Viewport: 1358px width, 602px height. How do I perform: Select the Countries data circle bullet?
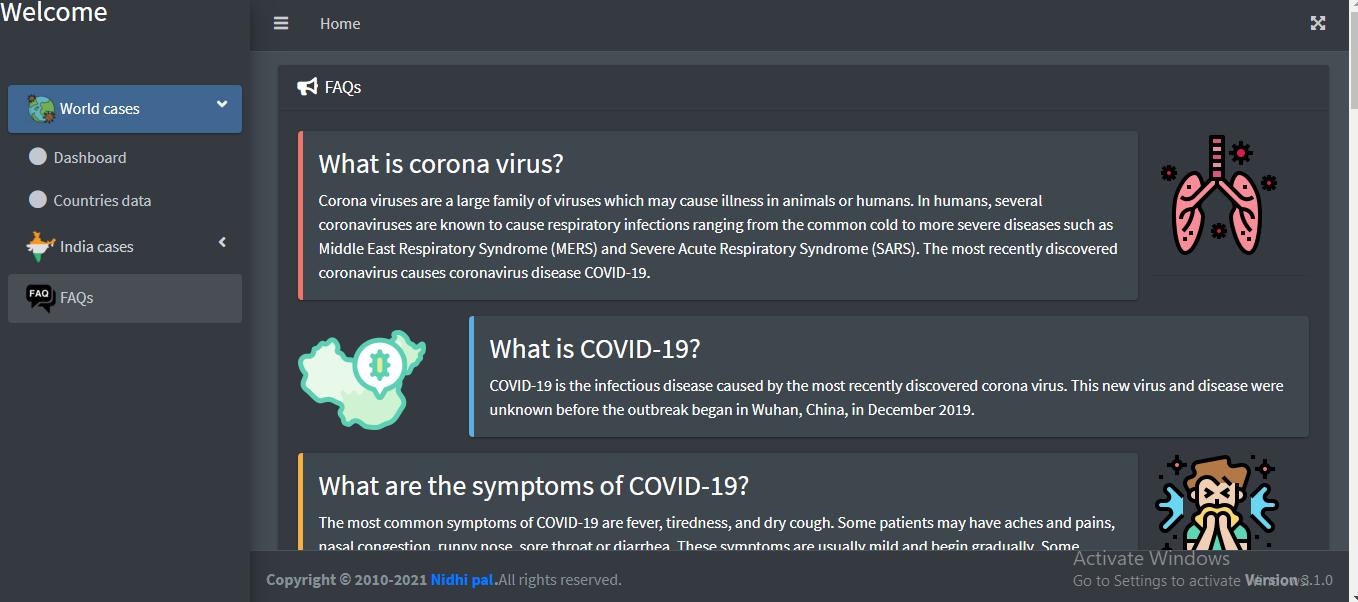tap(38, 200)
